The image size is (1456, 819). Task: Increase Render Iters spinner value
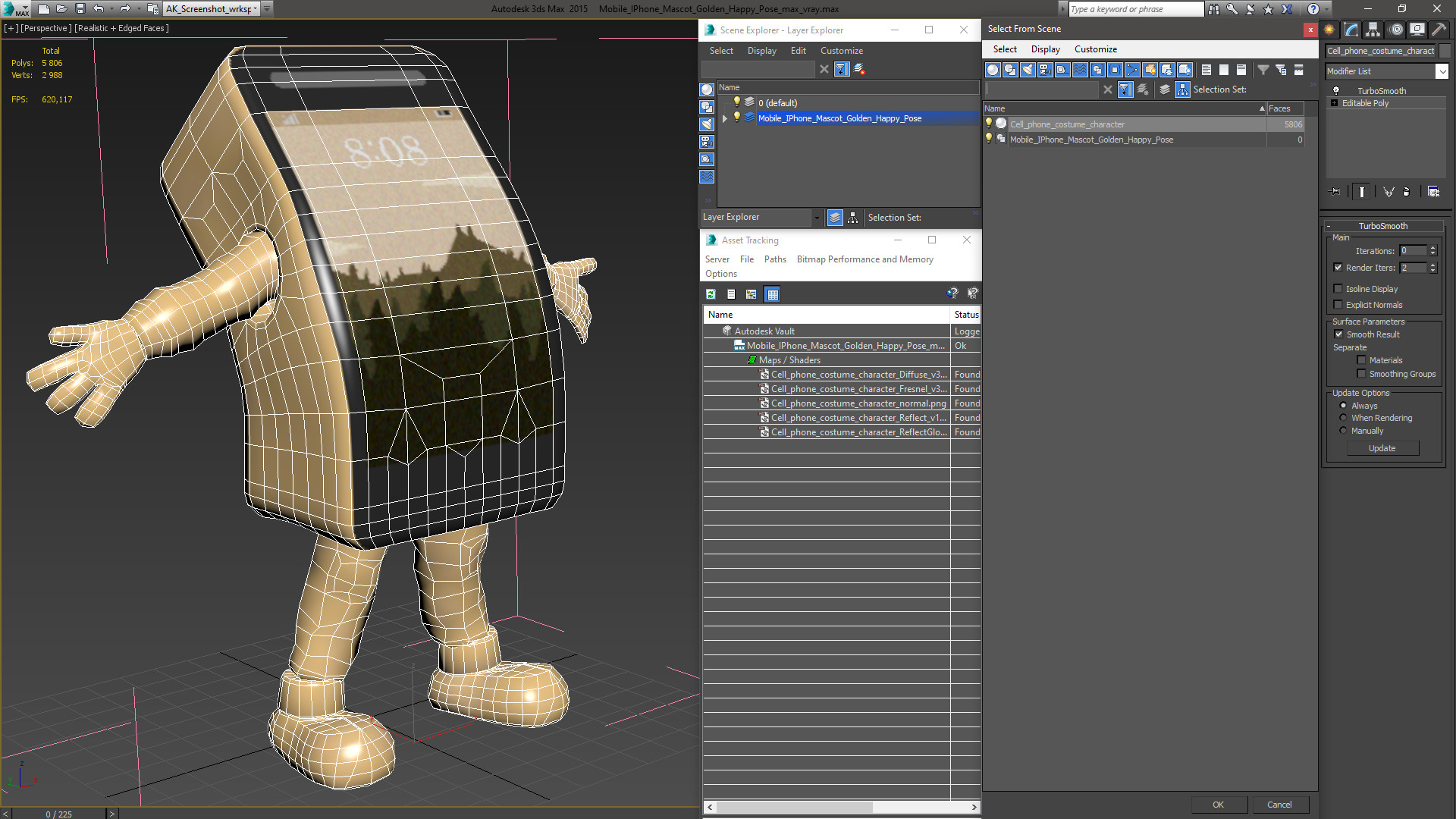(x=1432, y=265)
